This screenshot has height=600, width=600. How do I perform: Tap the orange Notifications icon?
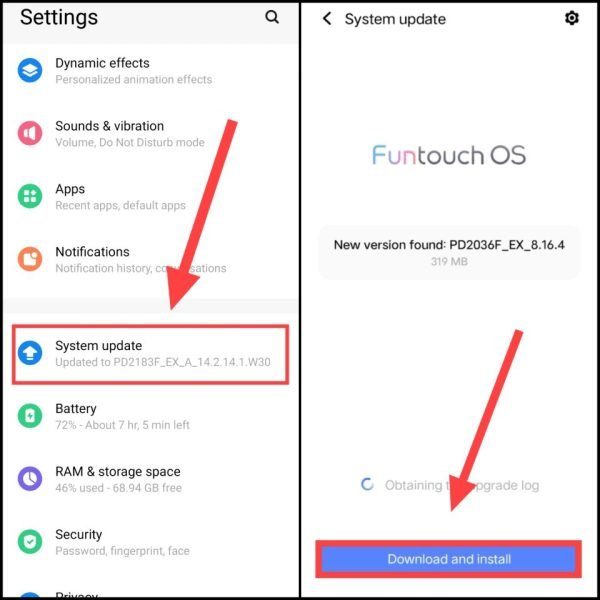coord(30,259)
